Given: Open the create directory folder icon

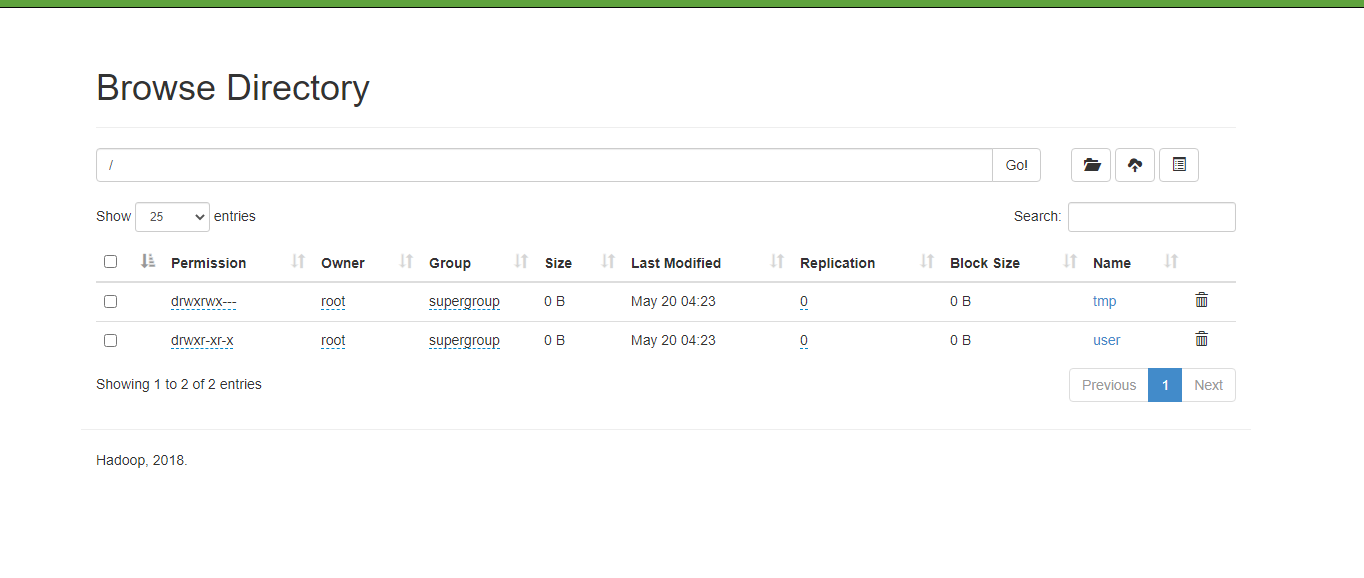Looking at the screenshot, I should [1090, 164].
